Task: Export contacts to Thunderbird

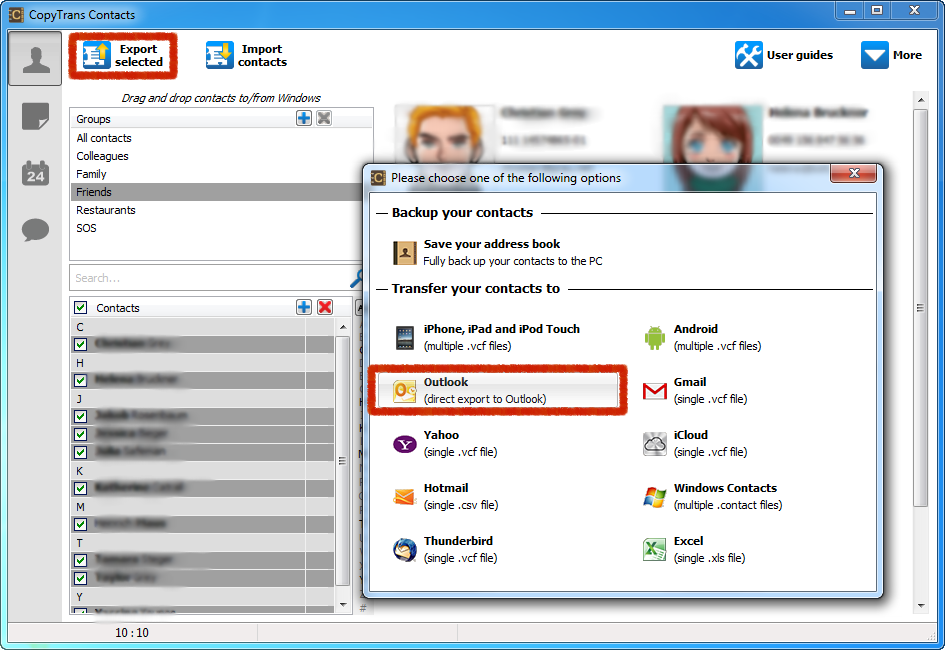Action: click(445, 549)
